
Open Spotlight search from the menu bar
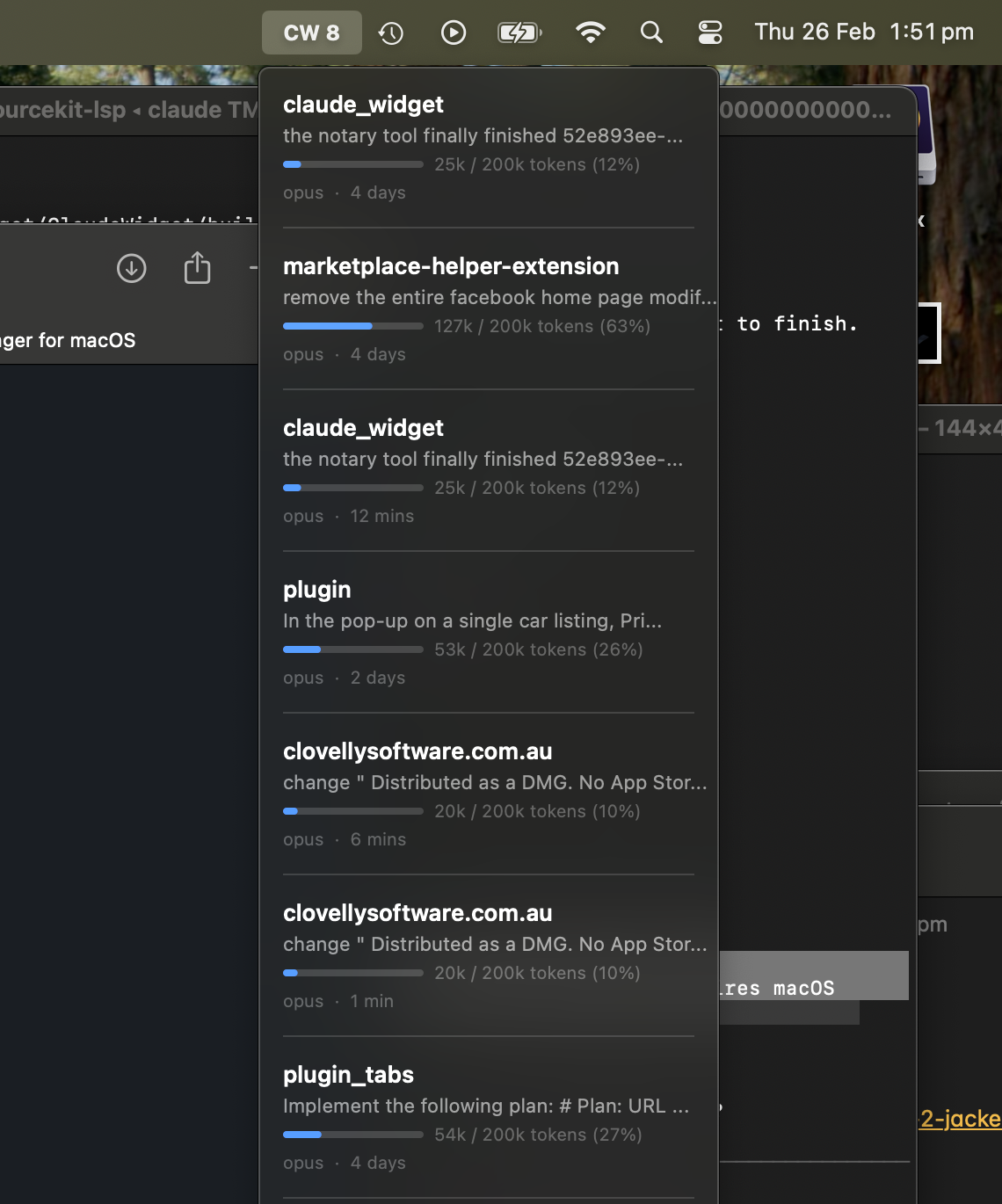pos(651,32)
